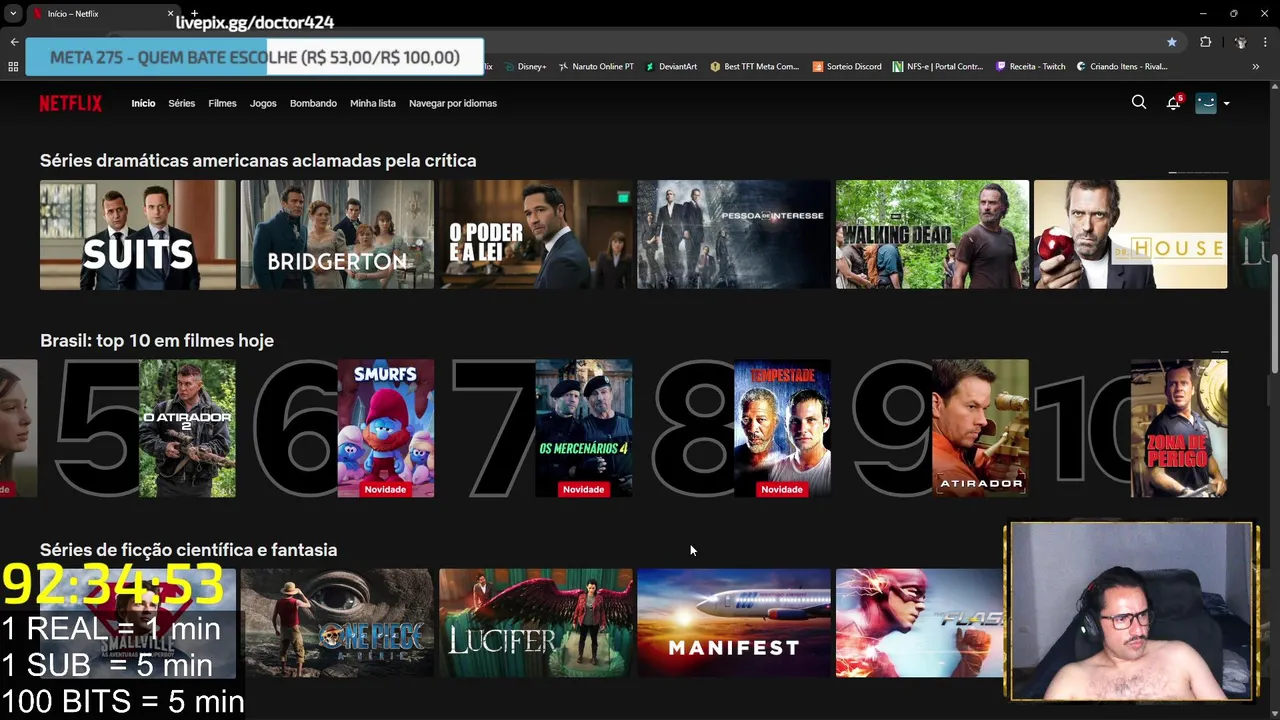1280x720 pixels.
Task: Open Minha lista in Netflix nav
Action: point(373,103)
